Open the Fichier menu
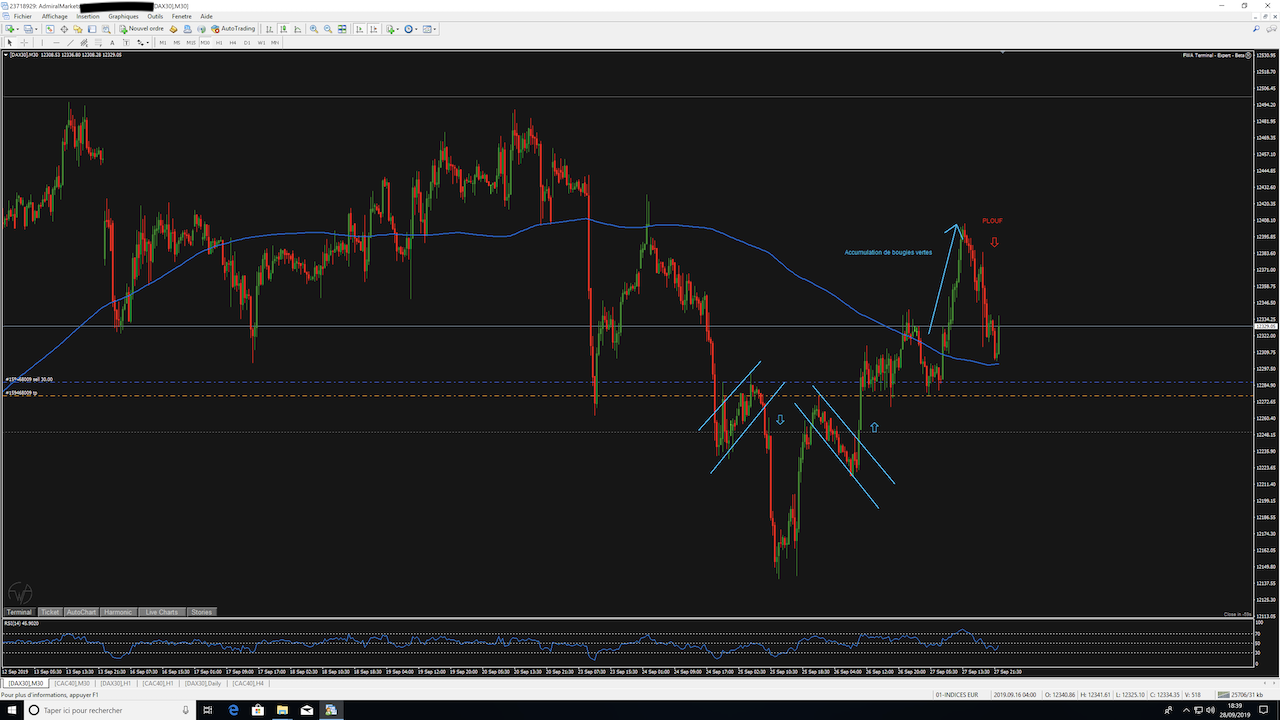 pyautogui.click(x=22, y=17)
